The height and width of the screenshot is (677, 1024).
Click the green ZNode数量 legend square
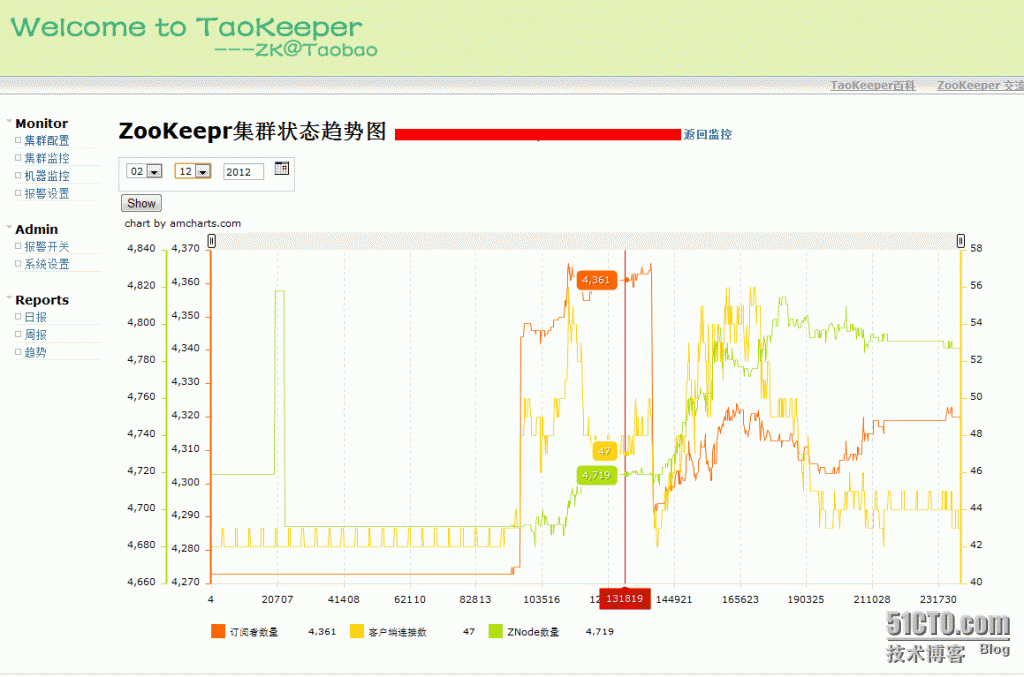coord(496,631)
